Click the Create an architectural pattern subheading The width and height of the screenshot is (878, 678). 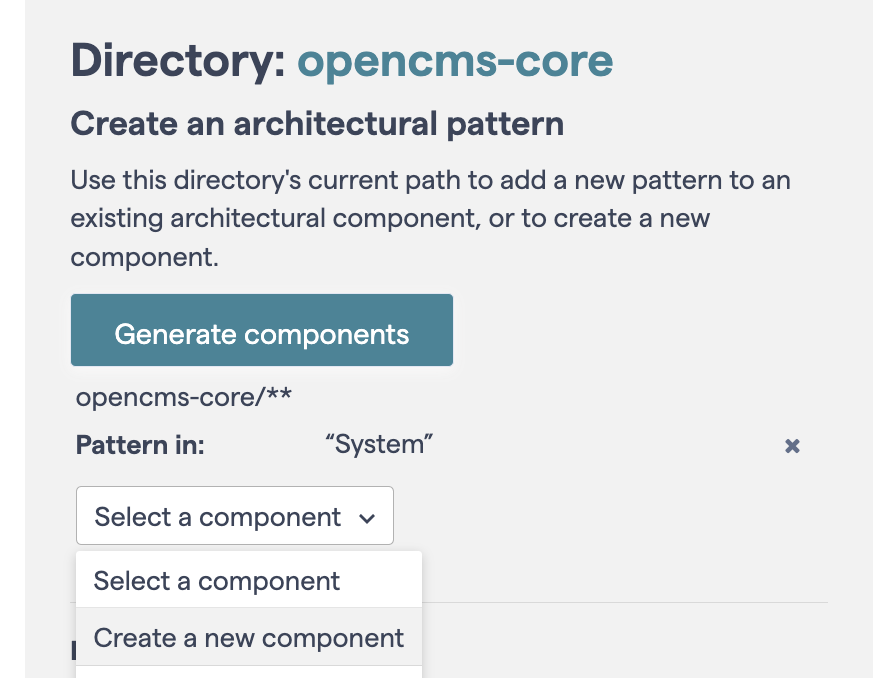pos(317,123)
